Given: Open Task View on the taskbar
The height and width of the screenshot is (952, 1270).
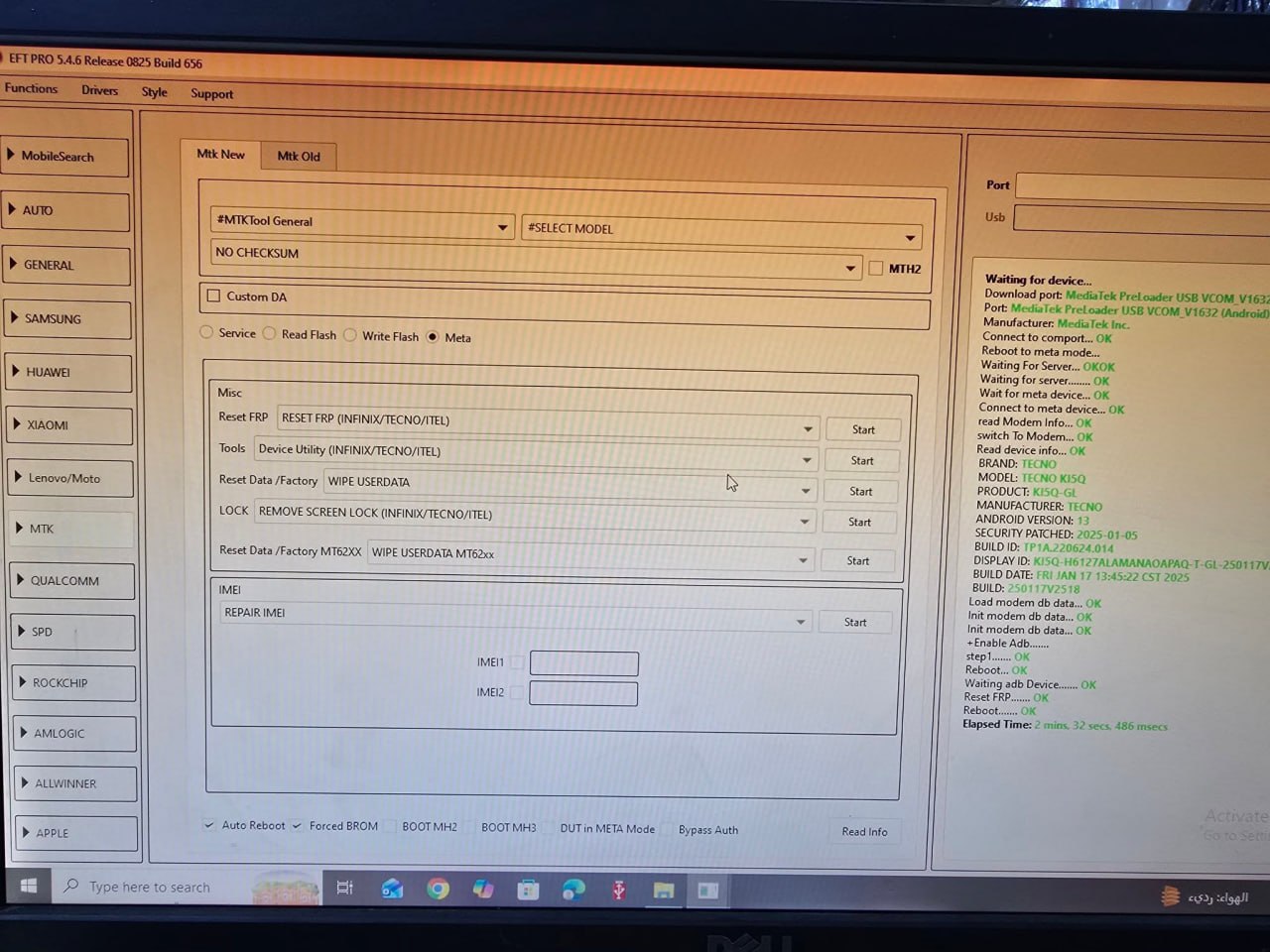Looking at the screenshot, I should (x=345, y=888).
